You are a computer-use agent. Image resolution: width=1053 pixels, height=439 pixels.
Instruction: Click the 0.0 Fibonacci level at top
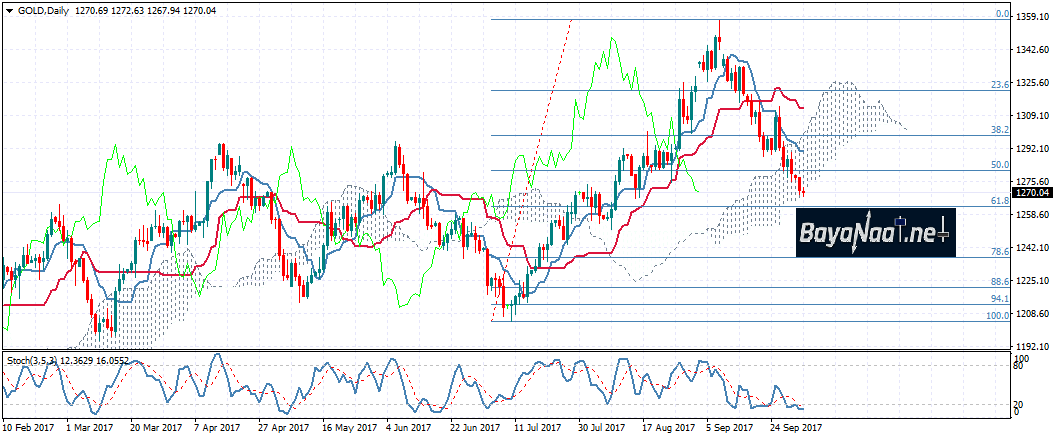1000,15
